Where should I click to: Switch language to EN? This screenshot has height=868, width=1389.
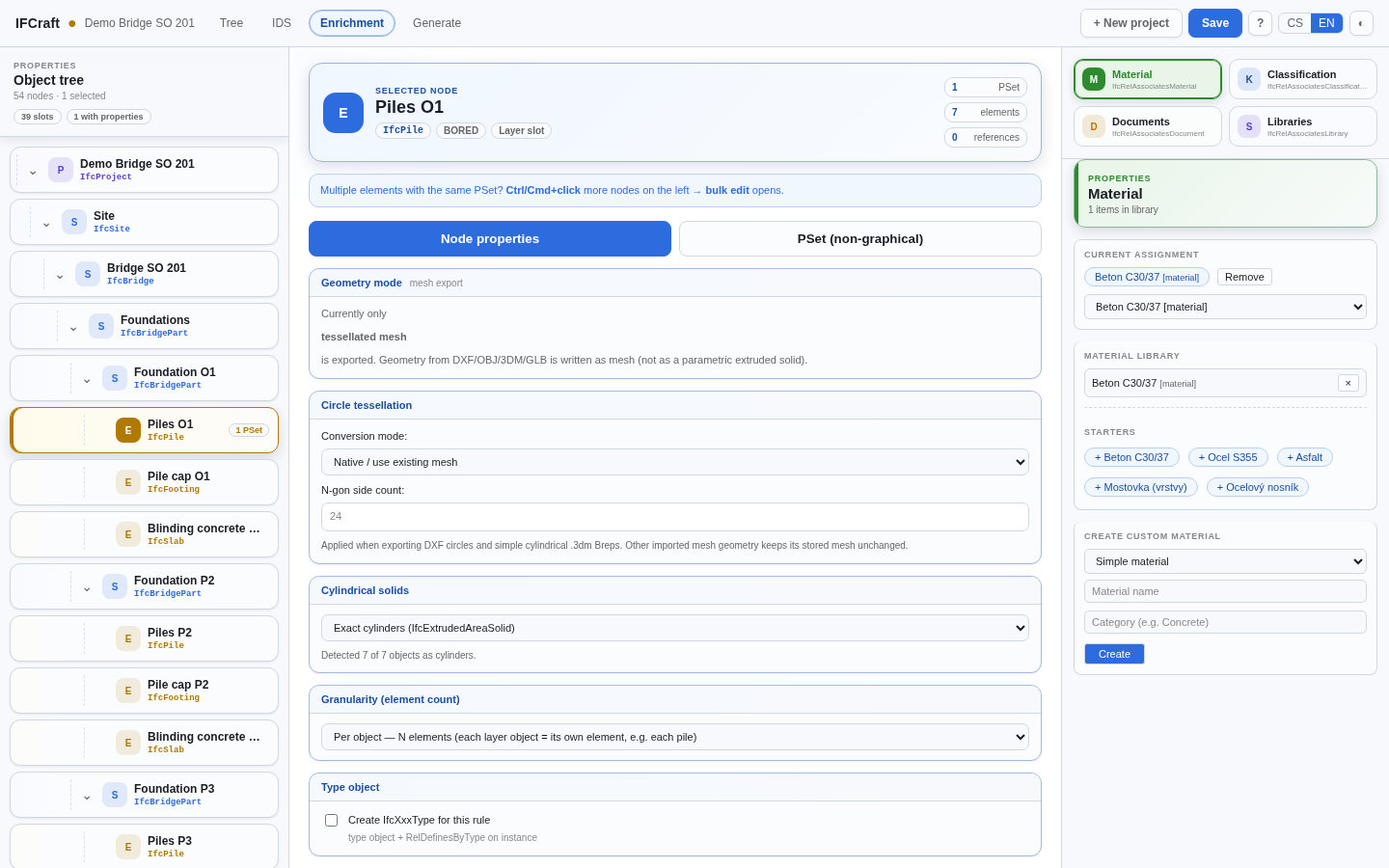pos(1326,23)
